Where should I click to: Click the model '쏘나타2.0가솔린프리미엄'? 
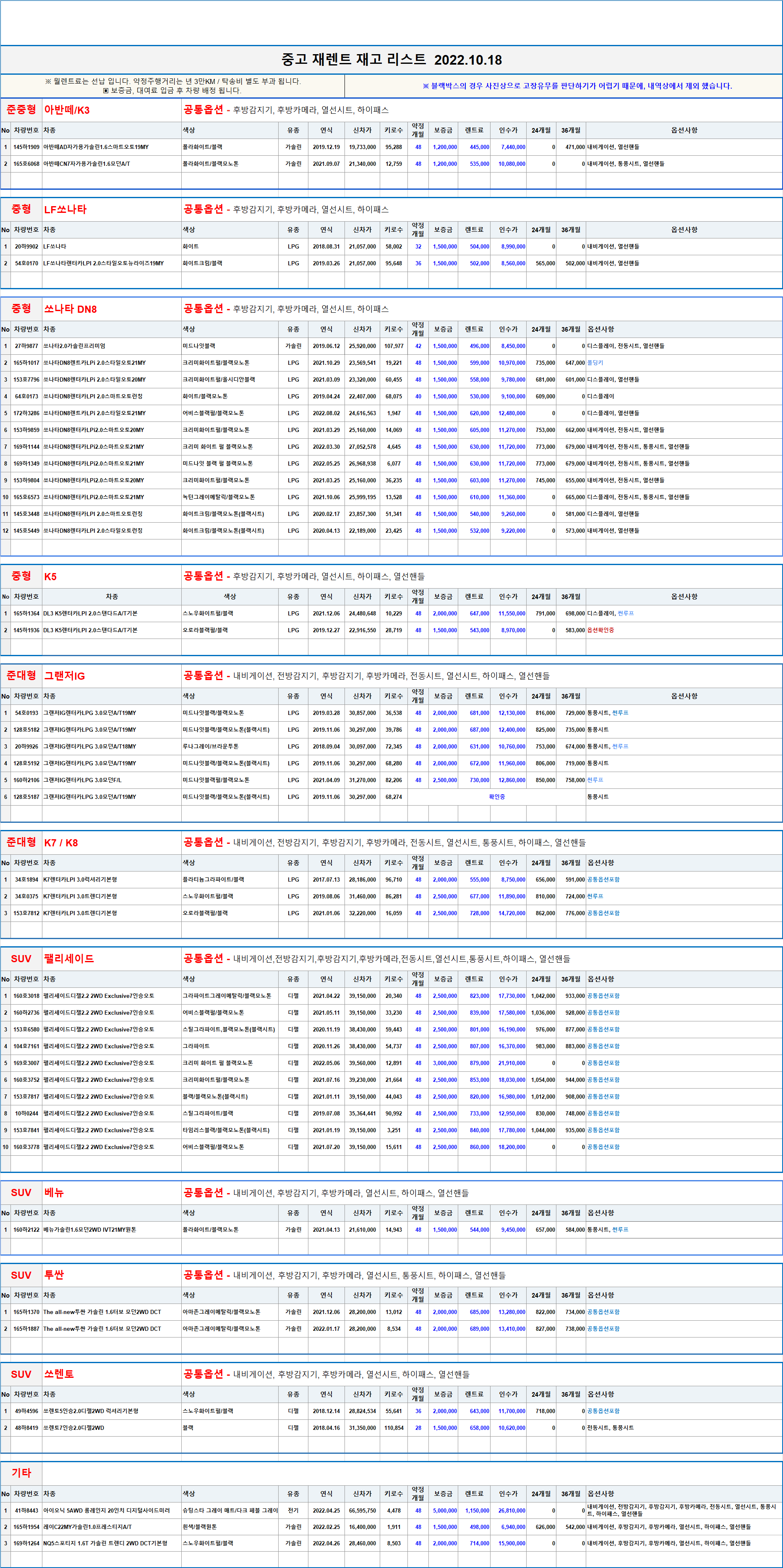(x=74, y=346)
